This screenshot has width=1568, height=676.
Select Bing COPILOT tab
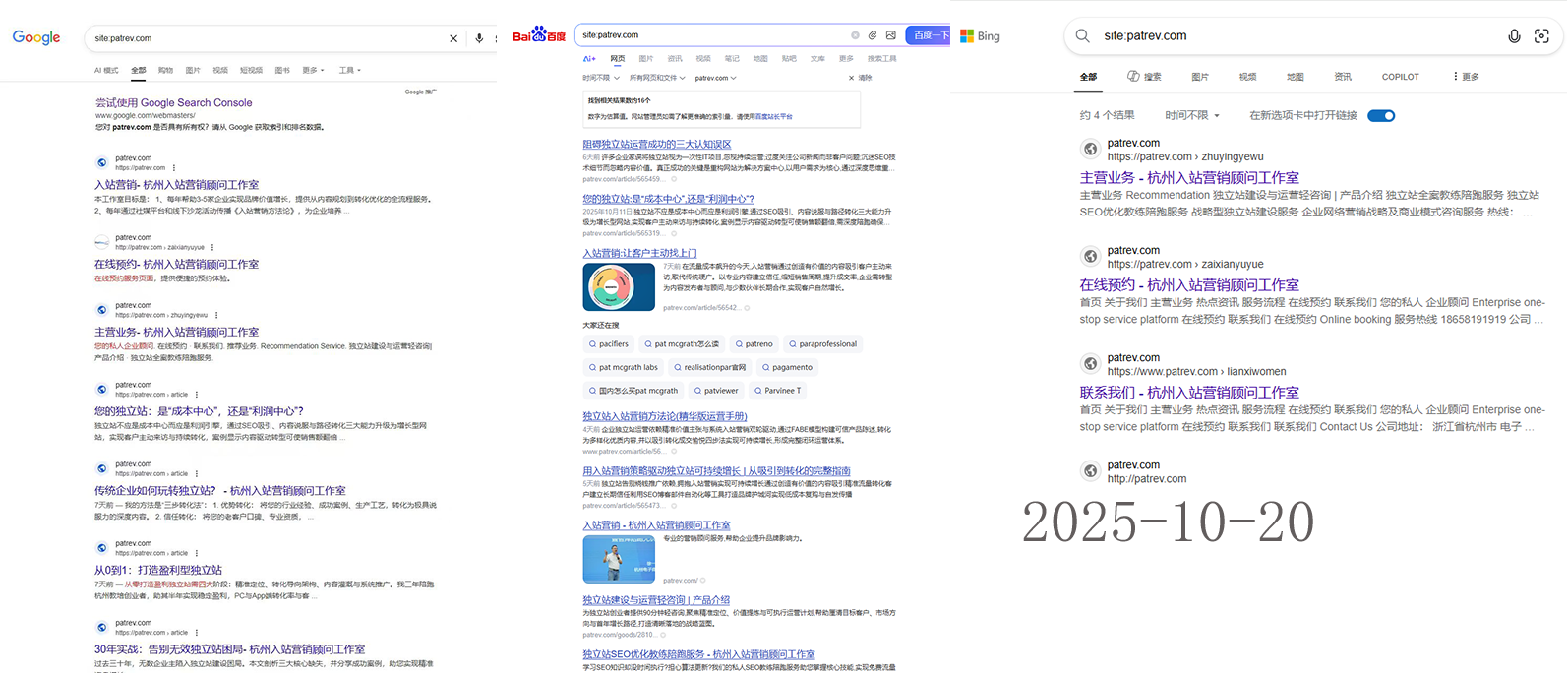coord(1400,77)
